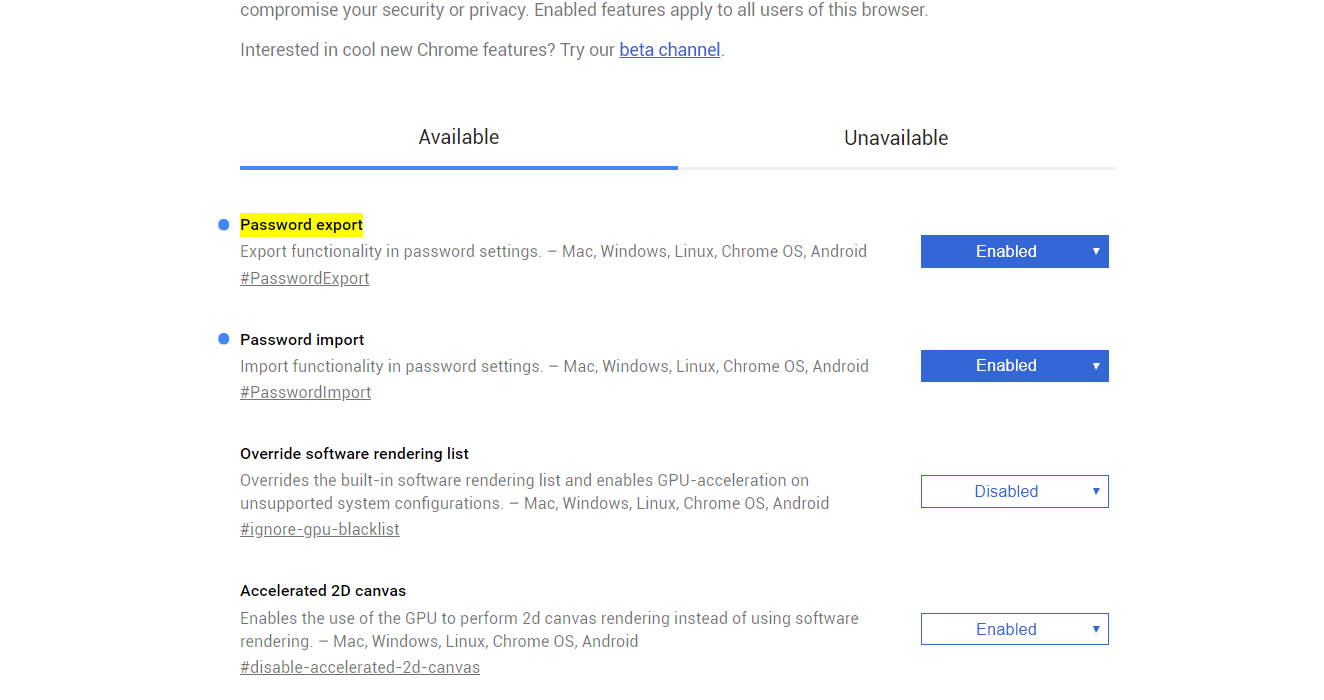Switch to the Available tab

459,138
